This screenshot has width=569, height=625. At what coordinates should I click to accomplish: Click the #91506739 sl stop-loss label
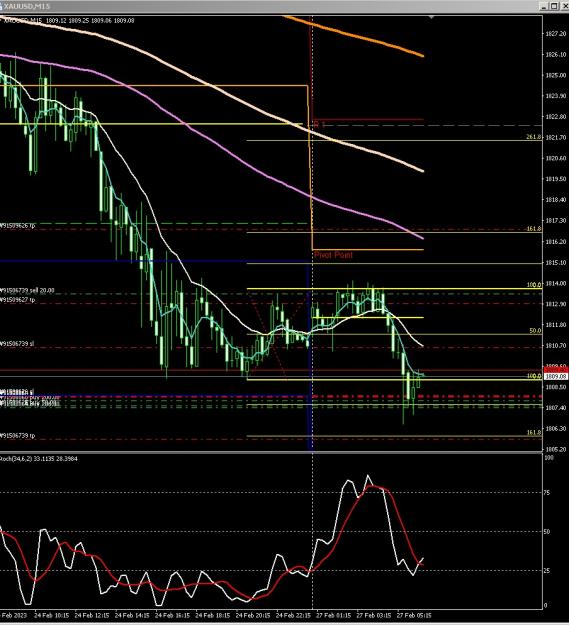[17, 344]
